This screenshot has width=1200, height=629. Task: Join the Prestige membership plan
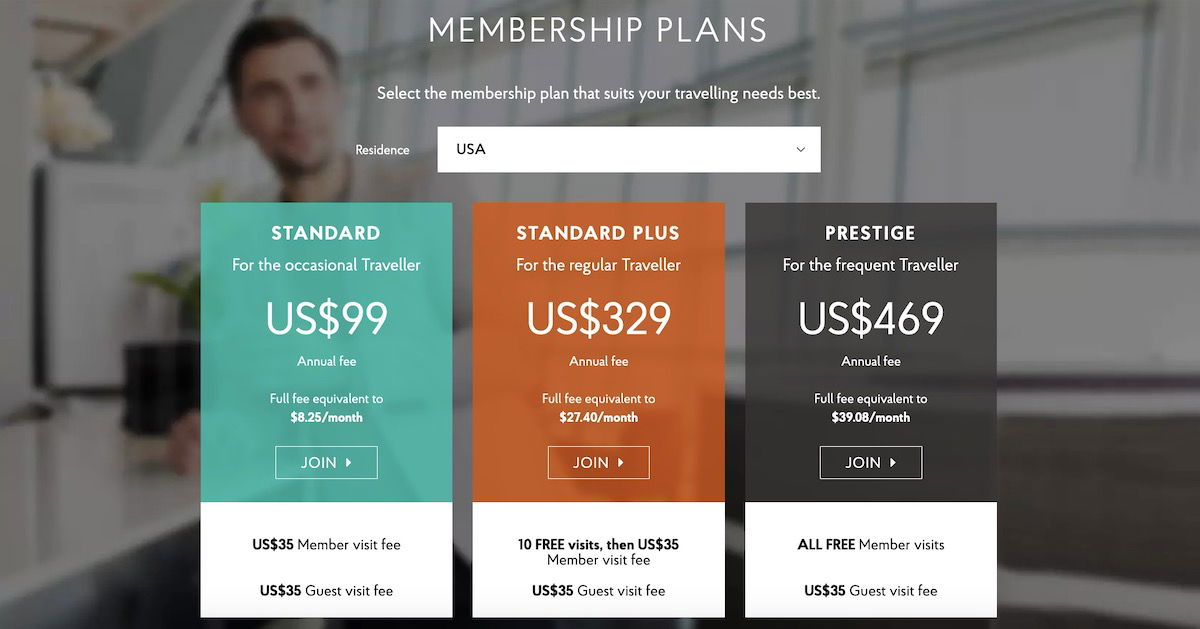pos(871,463)
